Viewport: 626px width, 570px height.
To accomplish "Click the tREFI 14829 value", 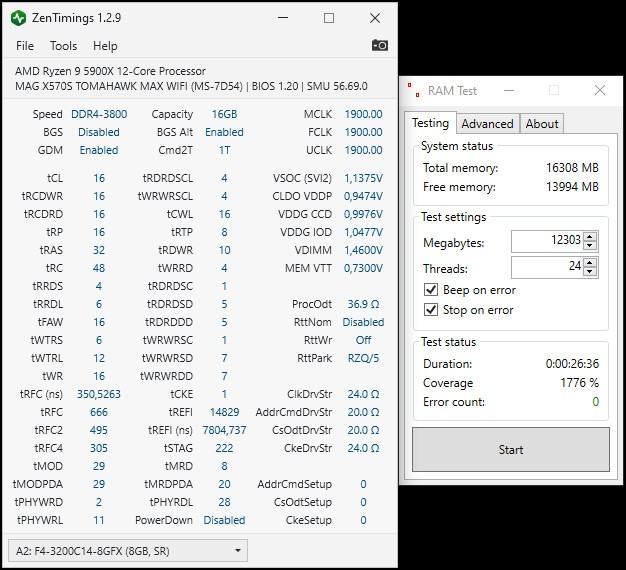I will pyautogui.click(x=224, y=412).
